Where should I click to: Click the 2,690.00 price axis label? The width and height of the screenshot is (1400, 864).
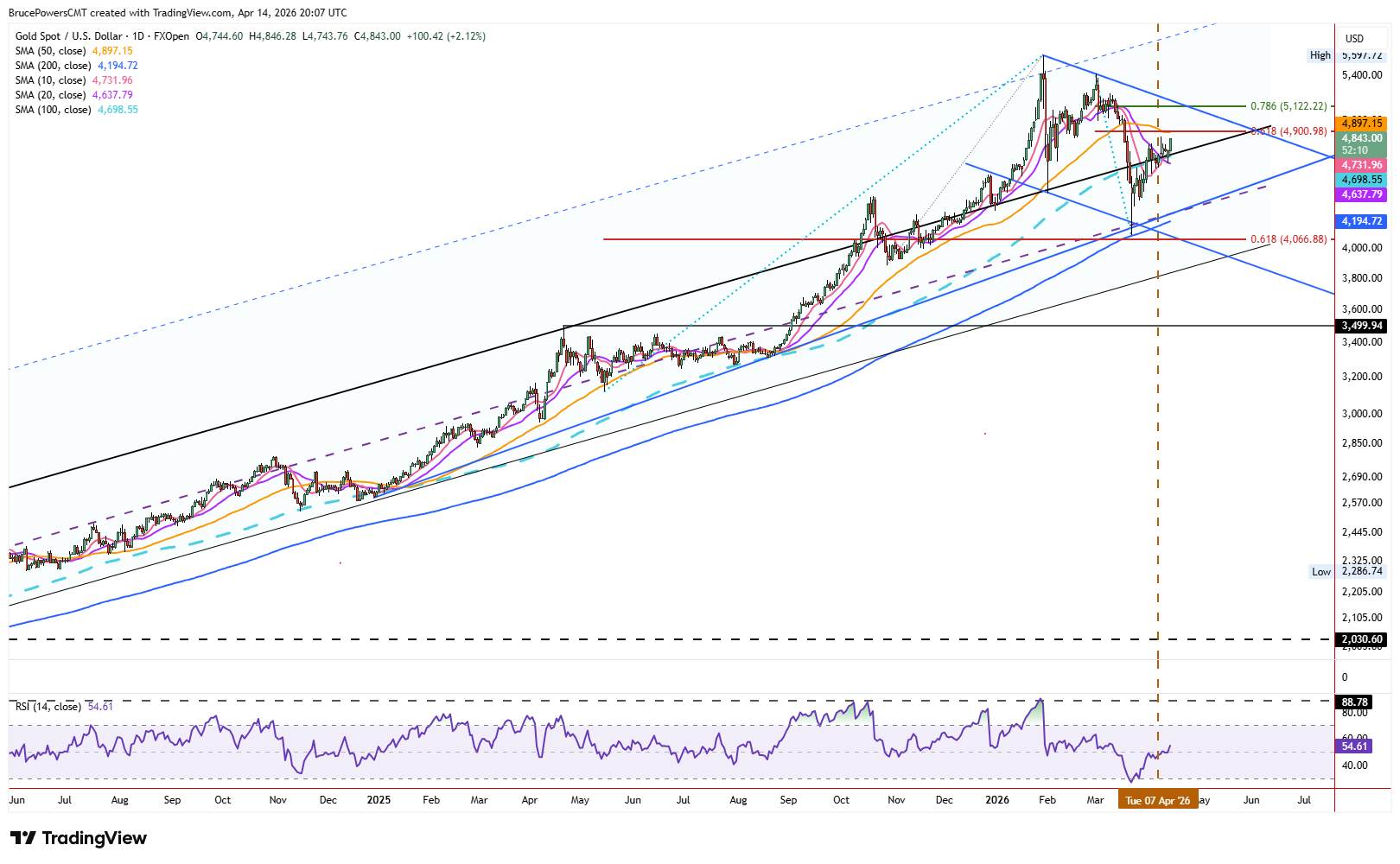click(1362, 477)
